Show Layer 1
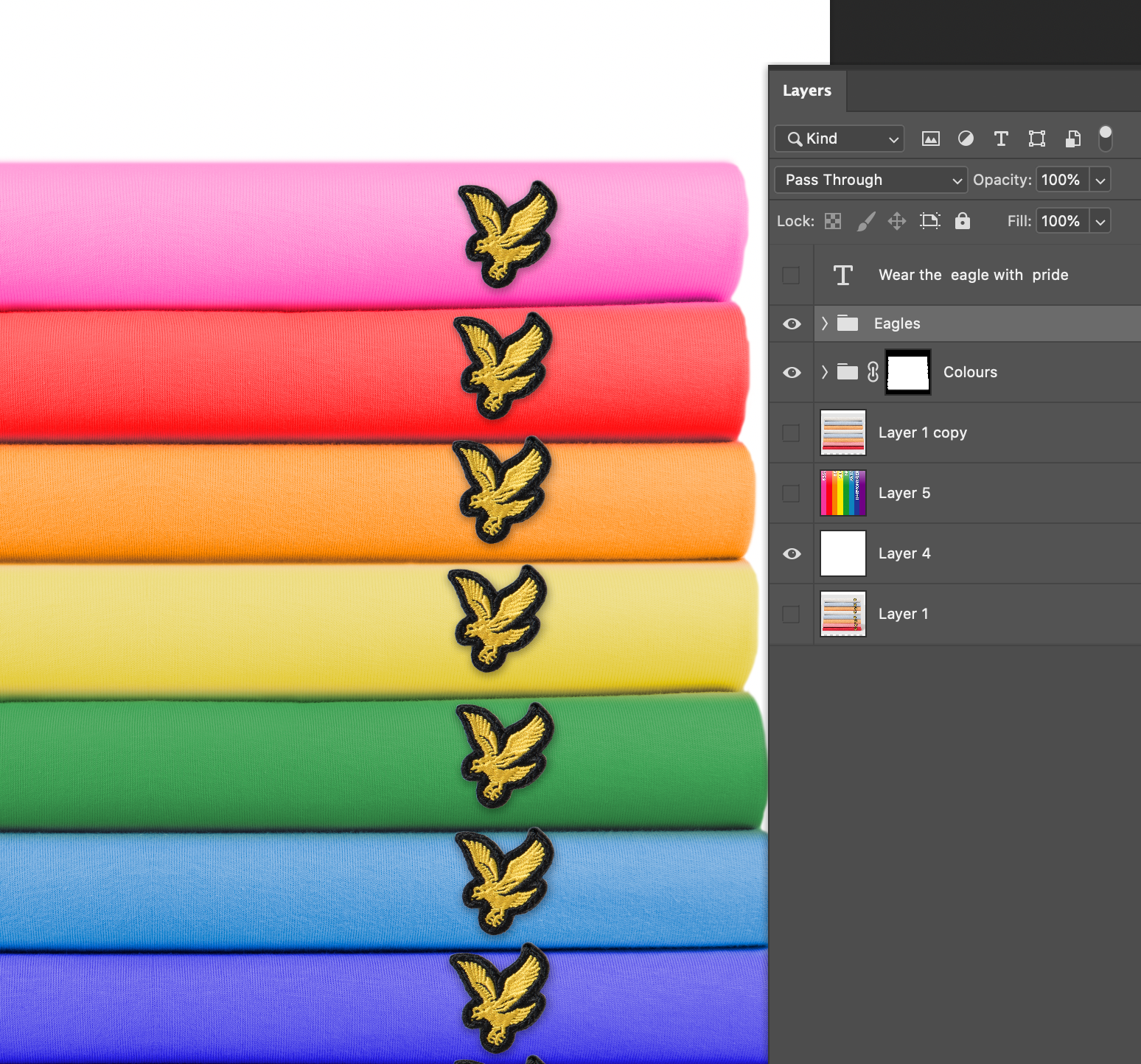The width and height of the screenshot is (1141, 1064). tap(791, 614)
